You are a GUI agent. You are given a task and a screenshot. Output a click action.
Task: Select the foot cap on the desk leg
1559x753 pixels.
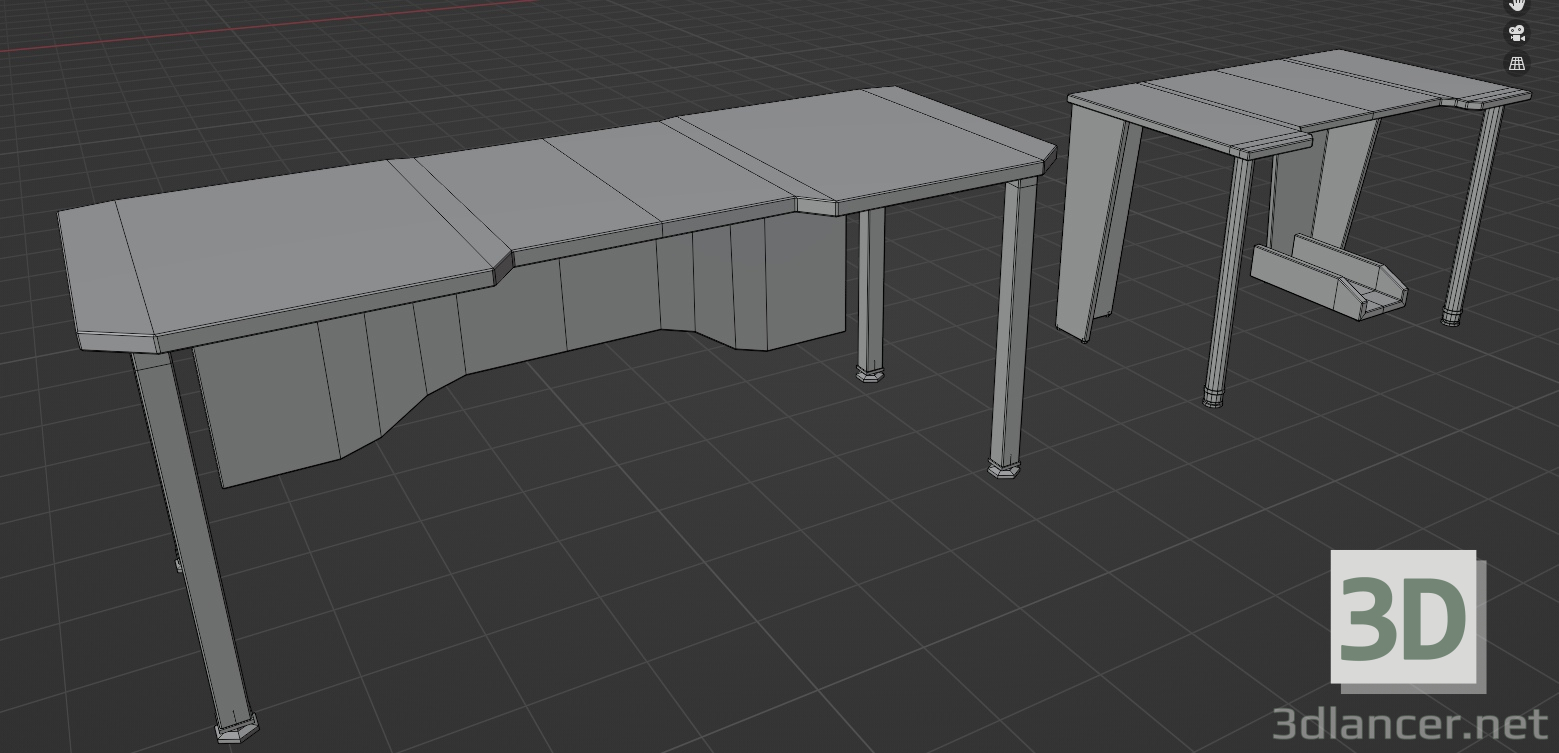click(238, 732)
